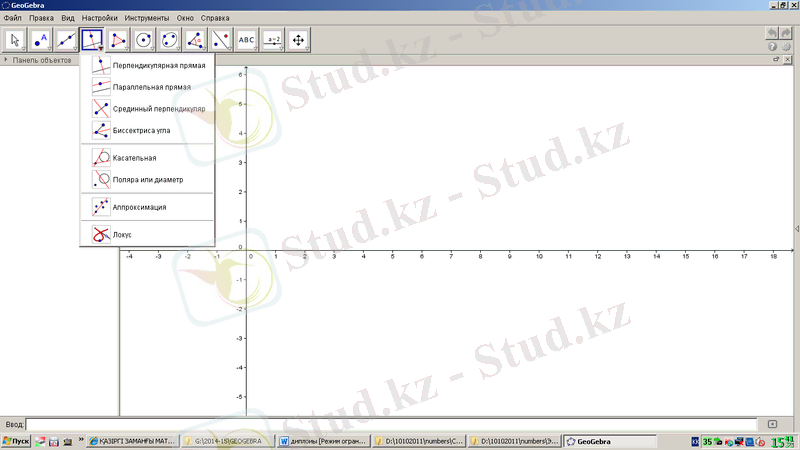Select the ABC text tool

point(246,40)
